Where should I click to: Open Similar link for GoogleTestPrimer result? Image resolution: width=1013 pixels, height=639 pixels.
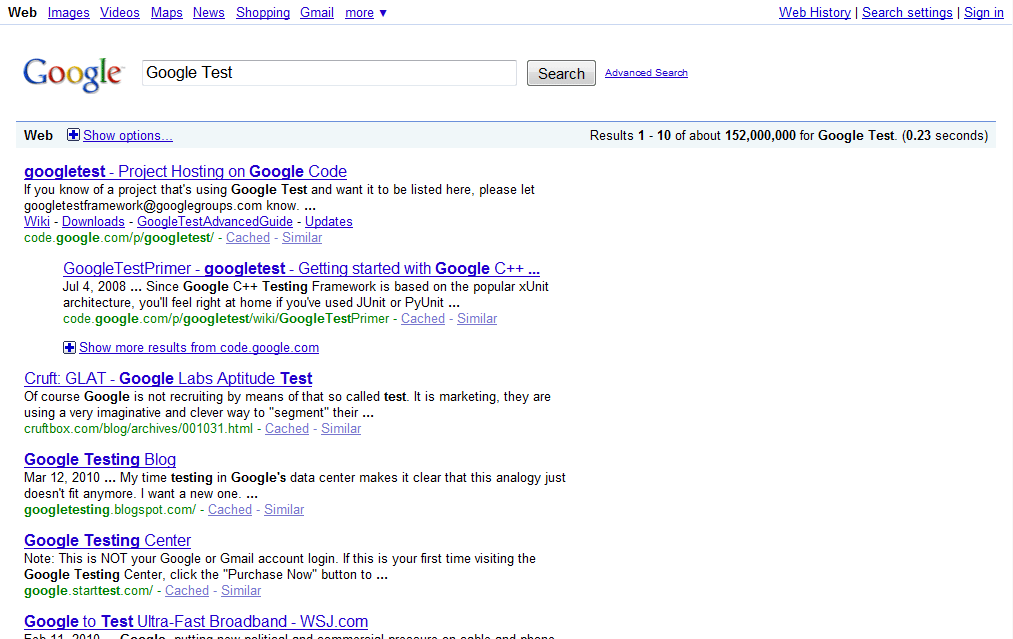(x=477, y=319)
